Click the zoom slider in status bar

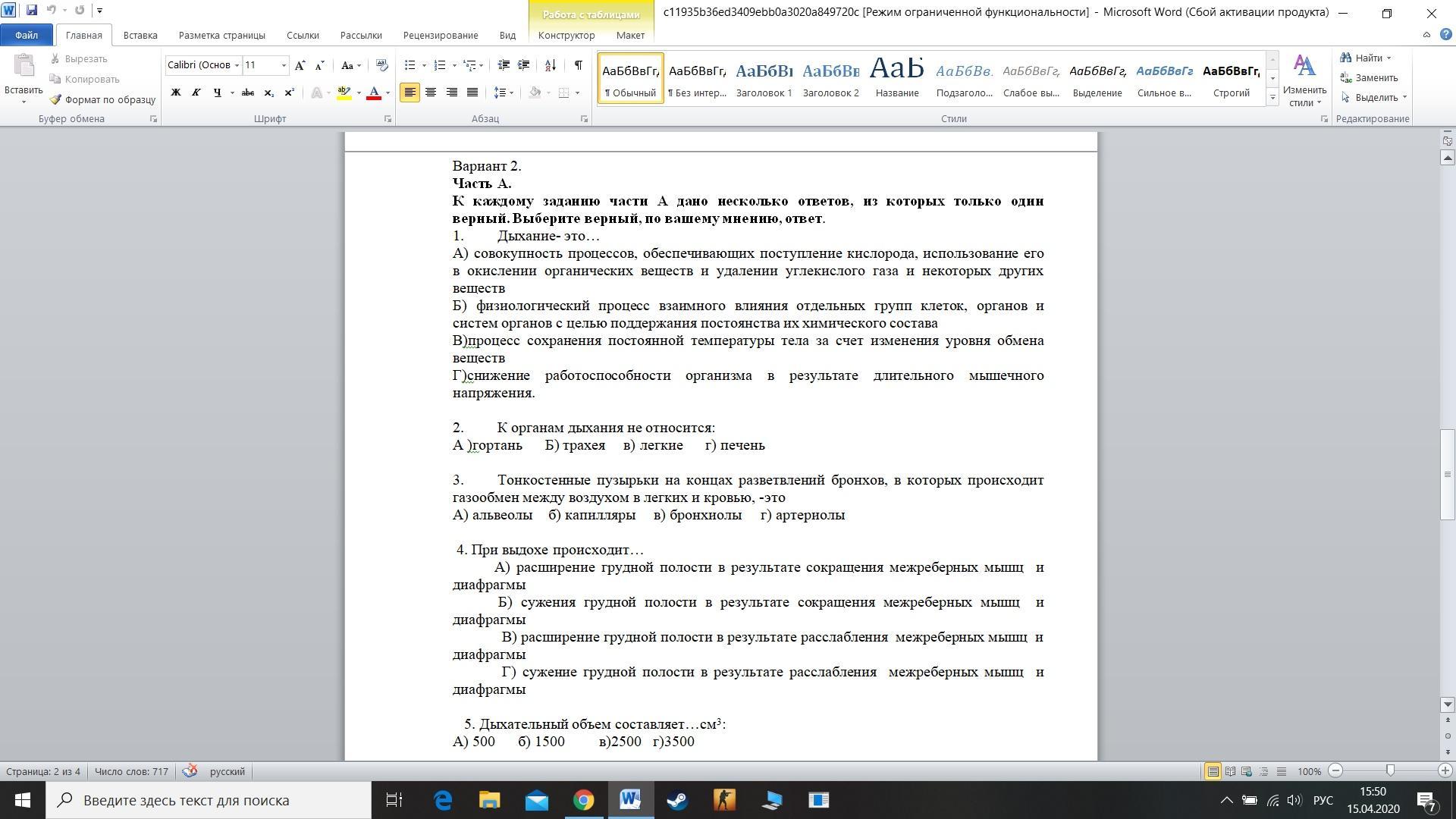1390,770
